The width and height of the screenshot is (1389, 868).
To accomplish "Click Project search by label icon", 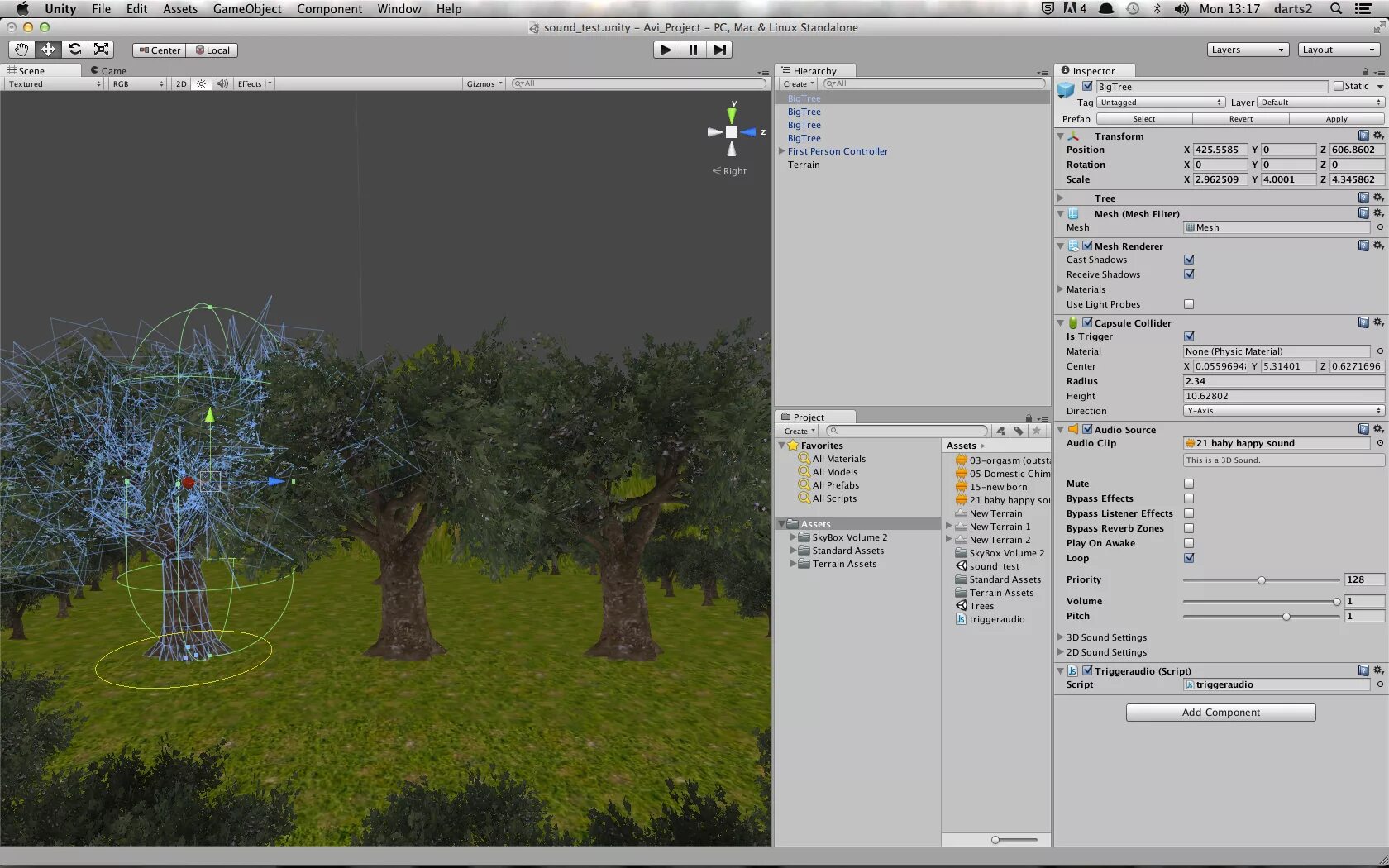I will click(1019, 431).
